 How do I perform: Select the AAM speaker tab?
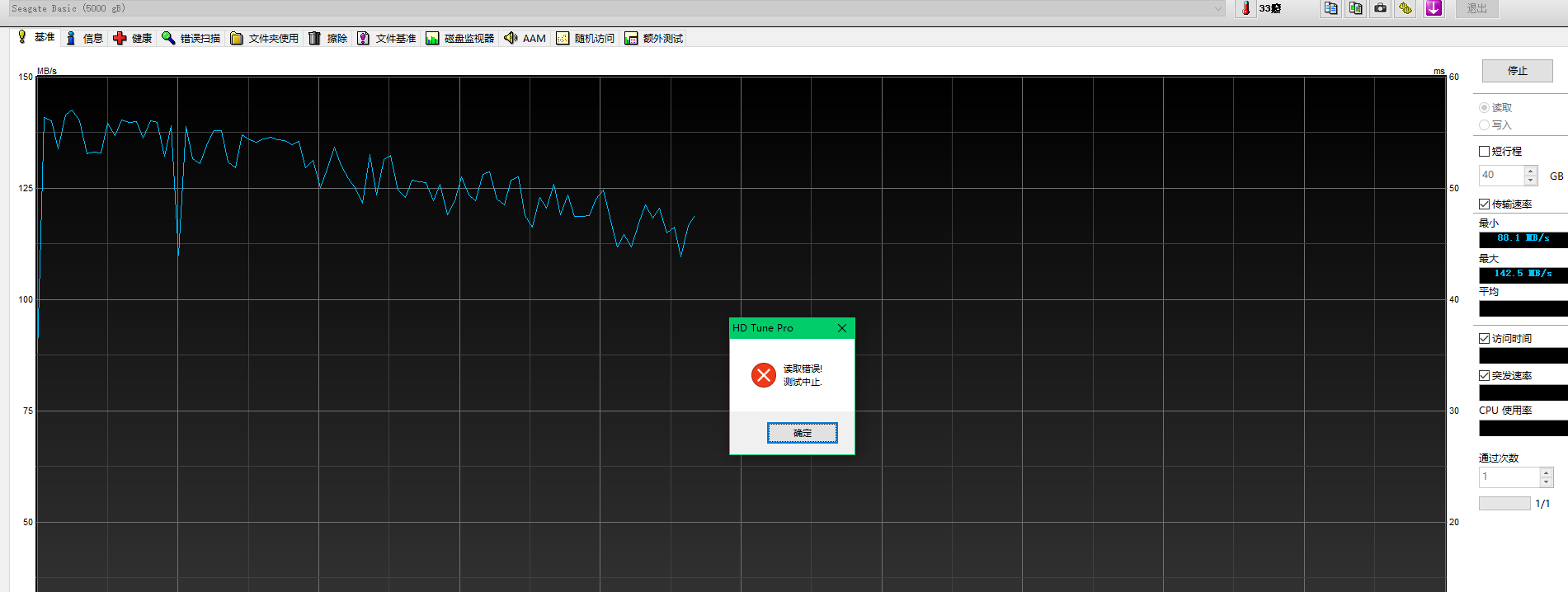[525, 38]
